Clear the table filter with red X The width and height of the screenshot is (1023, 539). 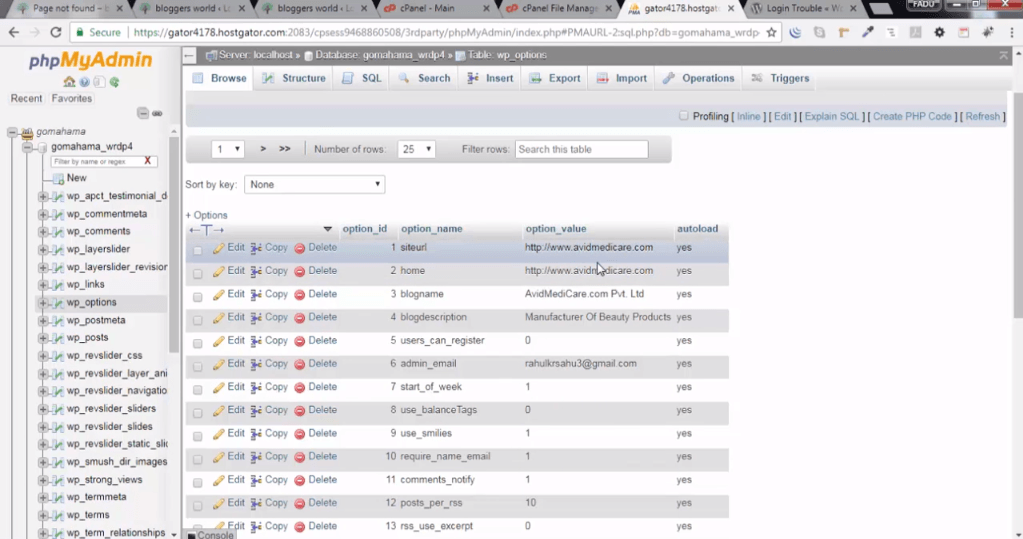pos(147,161)
